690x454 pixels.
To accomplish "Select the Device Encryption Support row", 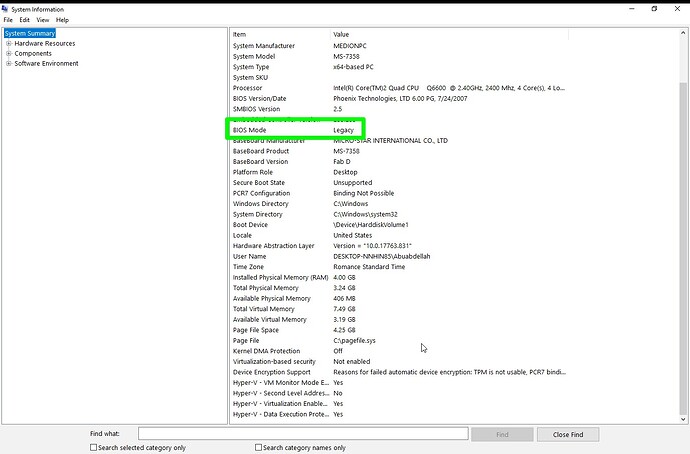I will pyautogui.click(x=400, y=372).
